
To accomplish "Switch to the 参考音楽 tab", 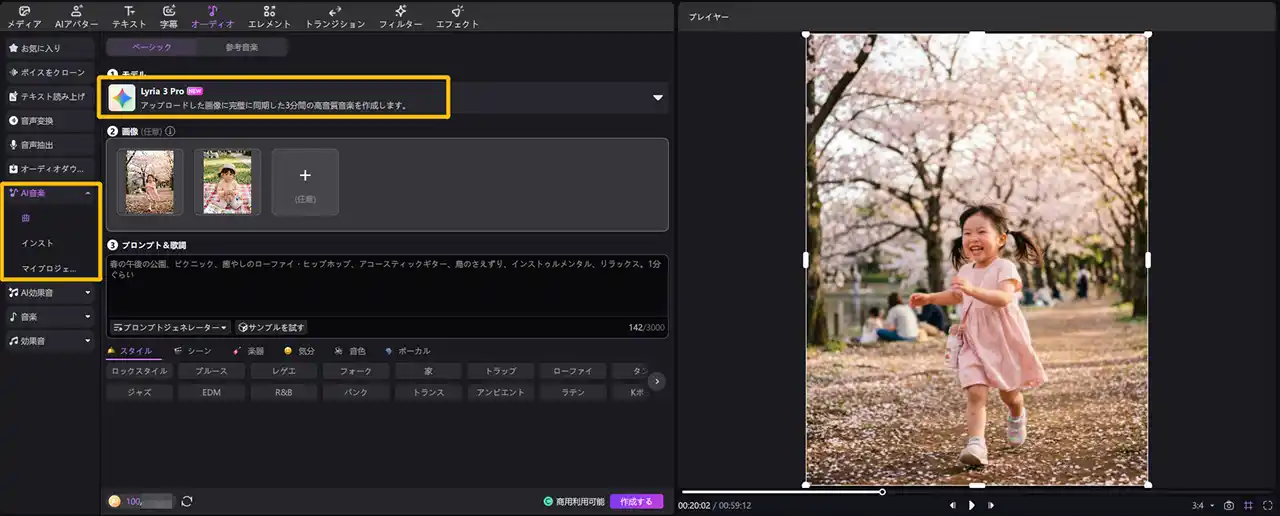I will coord(244,47).
